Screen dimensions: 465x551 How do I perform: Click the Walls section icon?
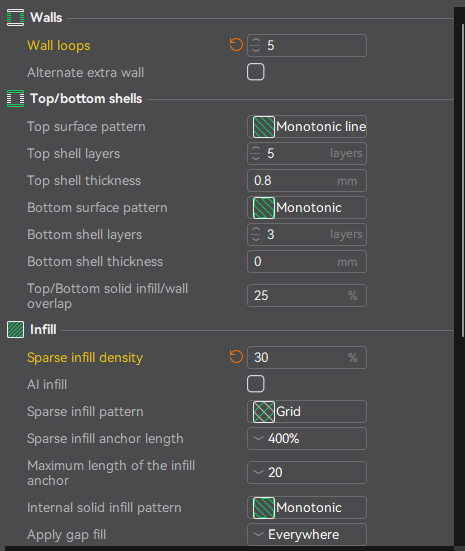click(15, 18)
